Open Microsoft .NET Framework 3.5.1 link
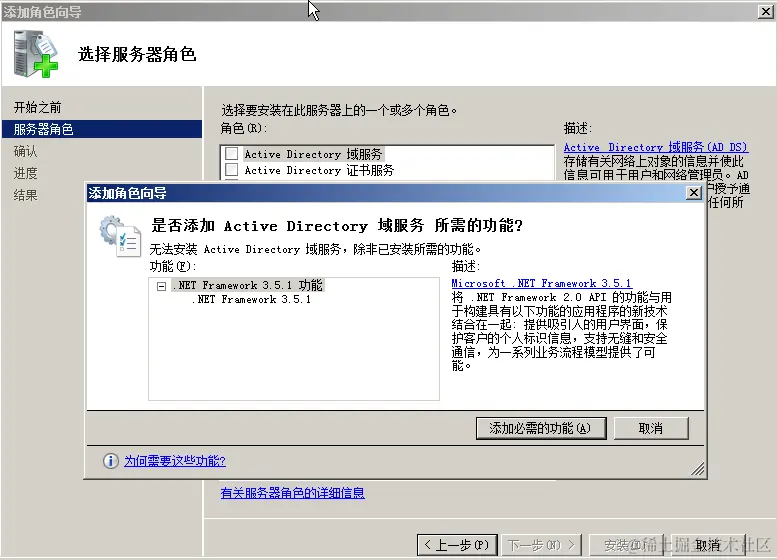This screenshot has width=777, height=560. click(x=541, y=283)
